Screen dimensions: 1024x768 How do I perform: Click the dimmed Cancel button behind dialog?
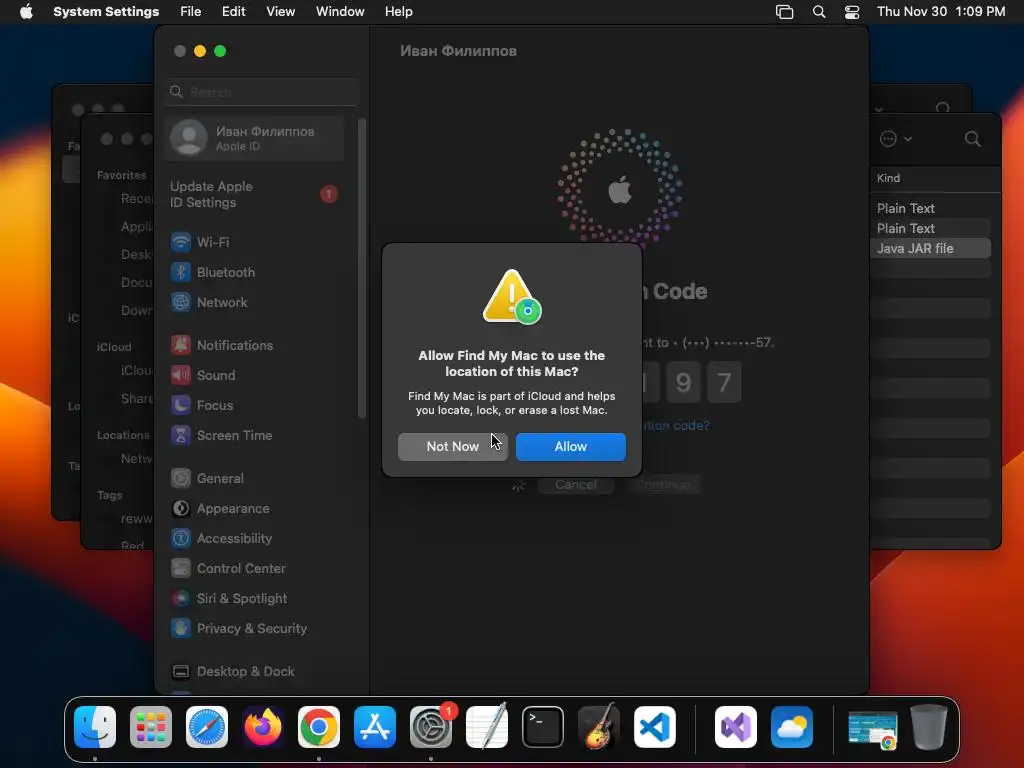575,485
